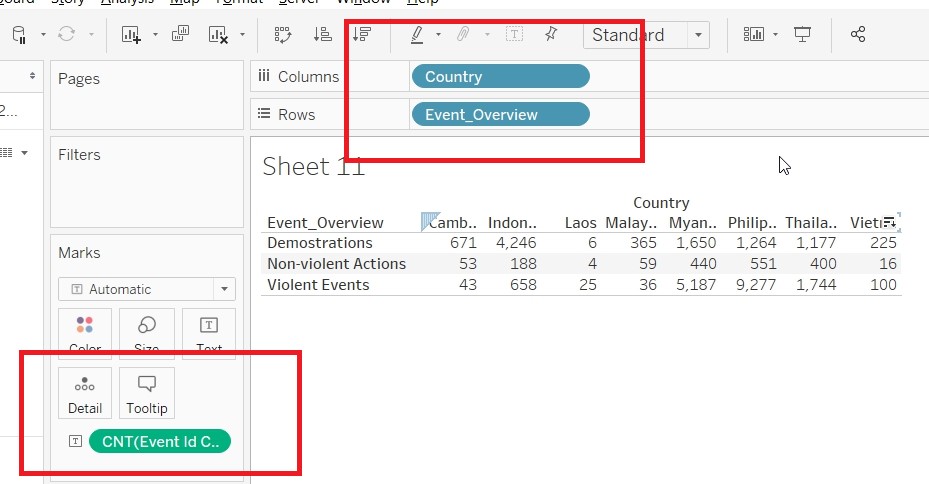This screenshot has height=484, width=929.
Task: Click the Tooltip button in Marks card
Action: [x=147, y=392]
